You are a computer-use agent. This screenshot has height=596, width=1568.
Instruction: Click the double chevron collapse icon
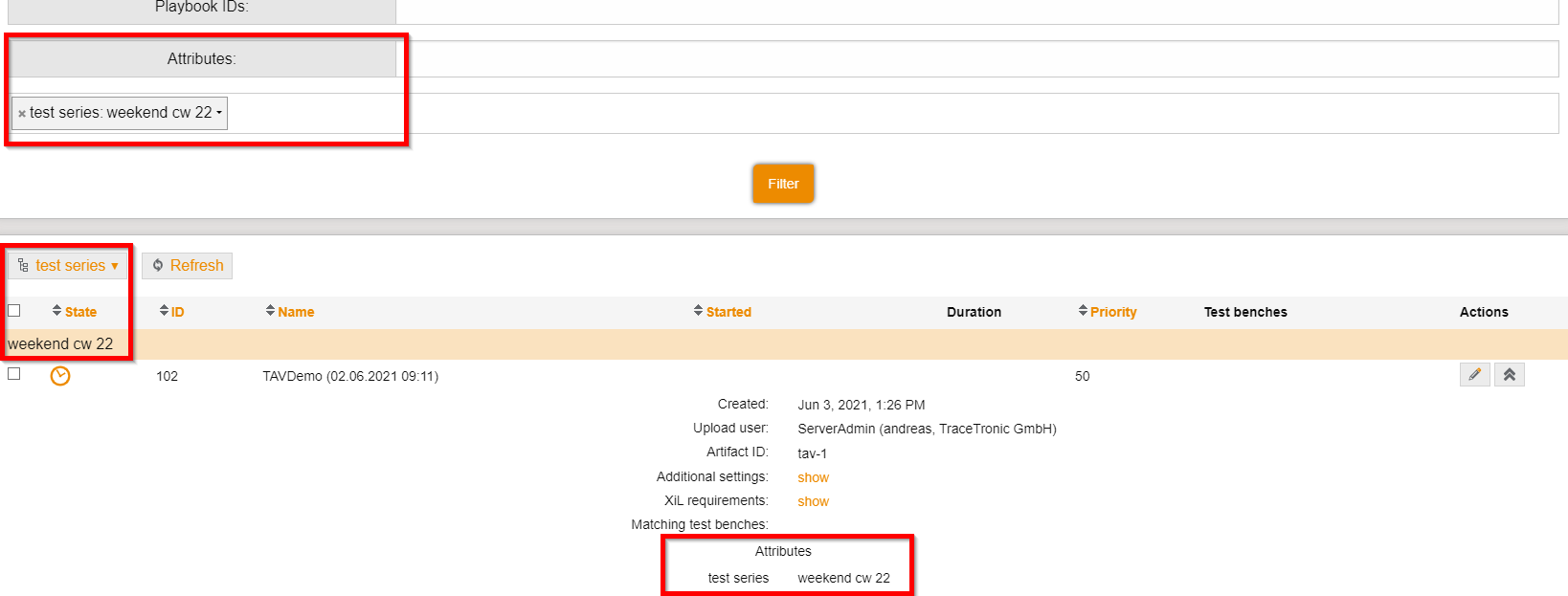tap(1510, 375)
